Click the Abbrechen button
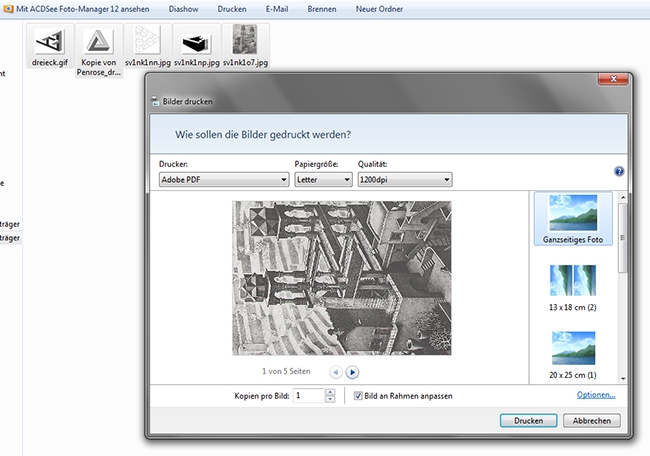 (x=592, y=420)
